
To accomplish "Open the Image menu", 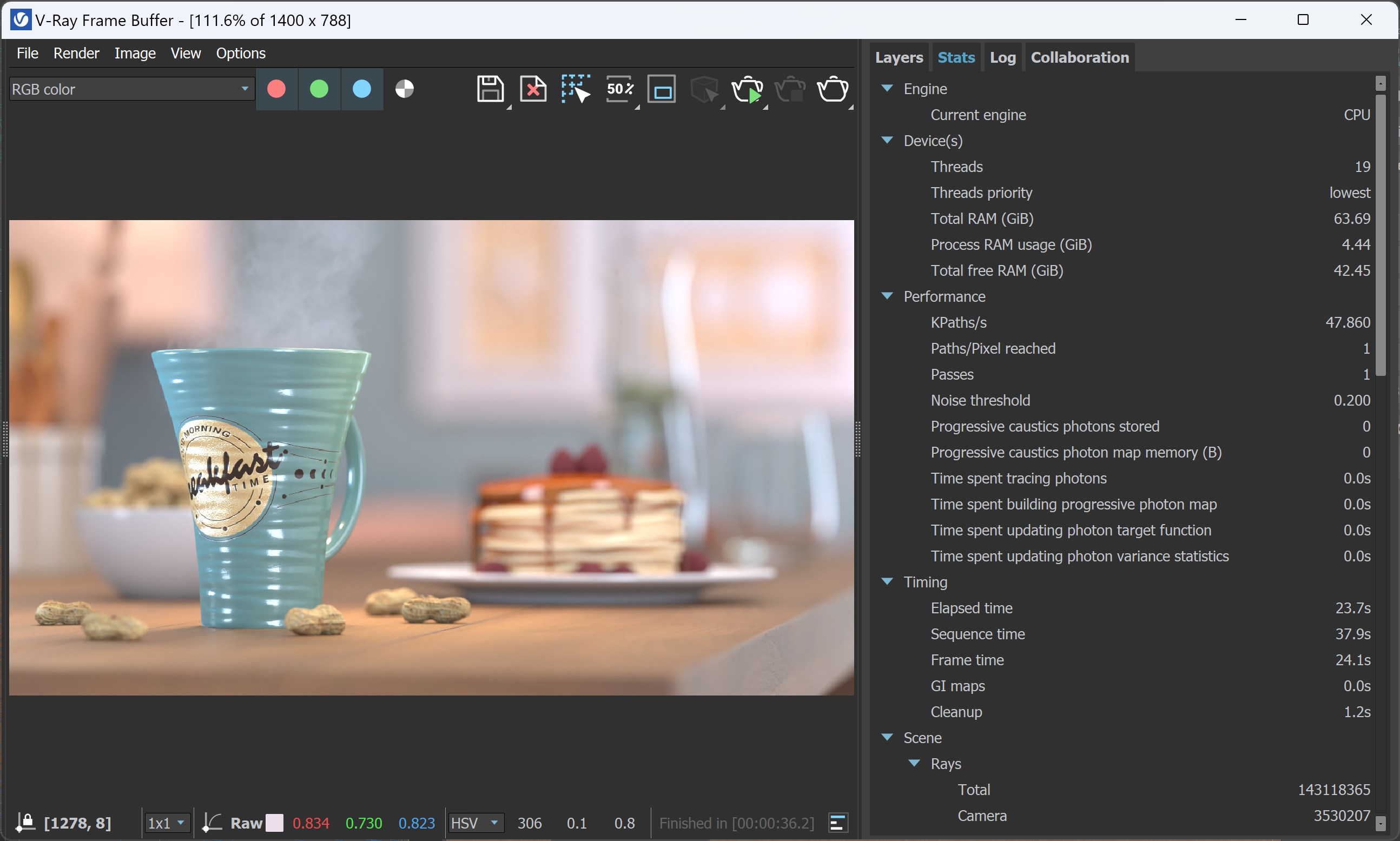I will click(134, 52).
